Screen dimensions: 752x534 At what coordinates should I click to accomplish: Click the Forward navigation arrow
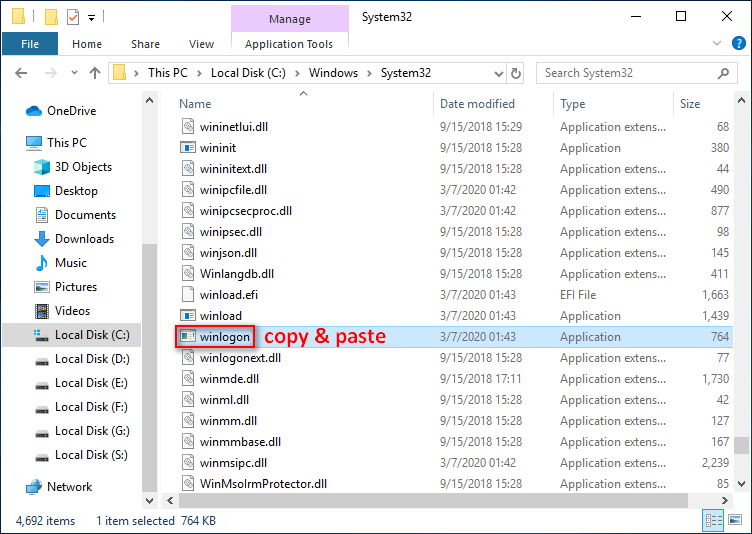[x=50, y=73]
